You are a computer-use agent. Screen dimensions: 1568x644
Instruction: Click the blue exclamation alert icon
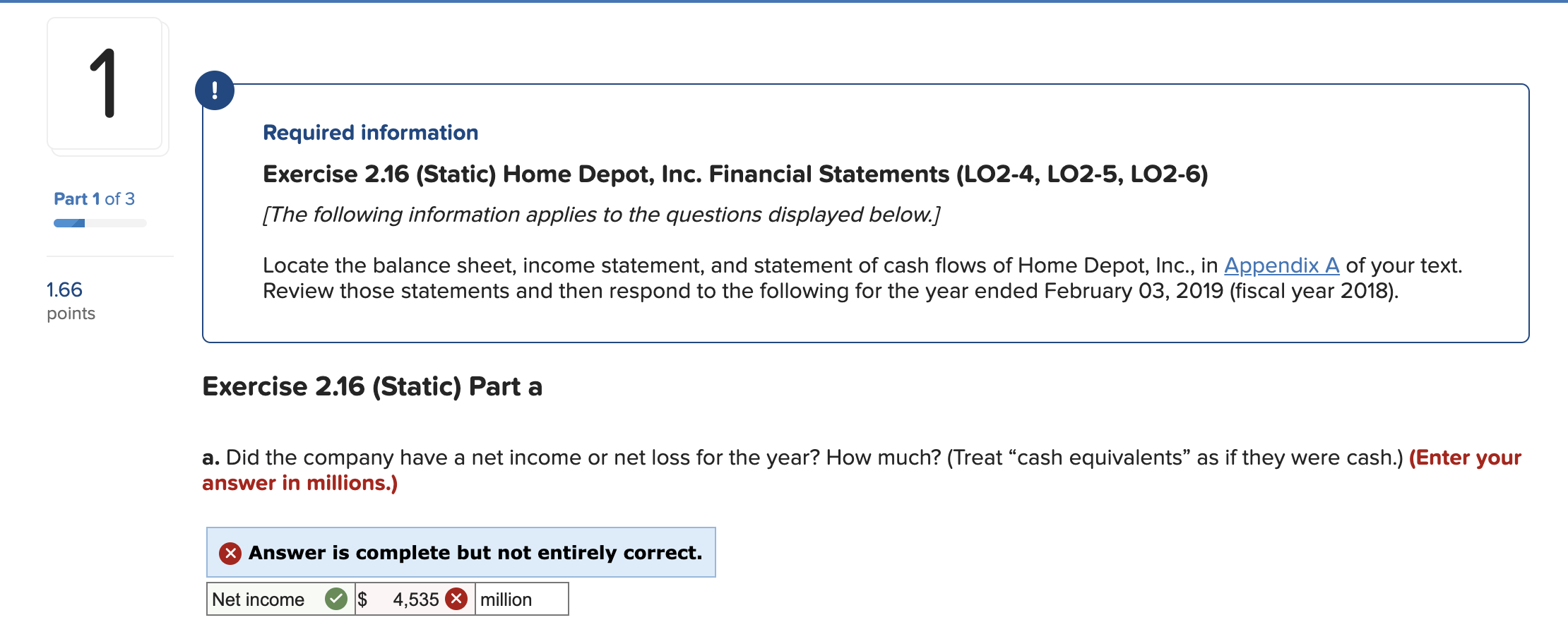click(214, 90)
